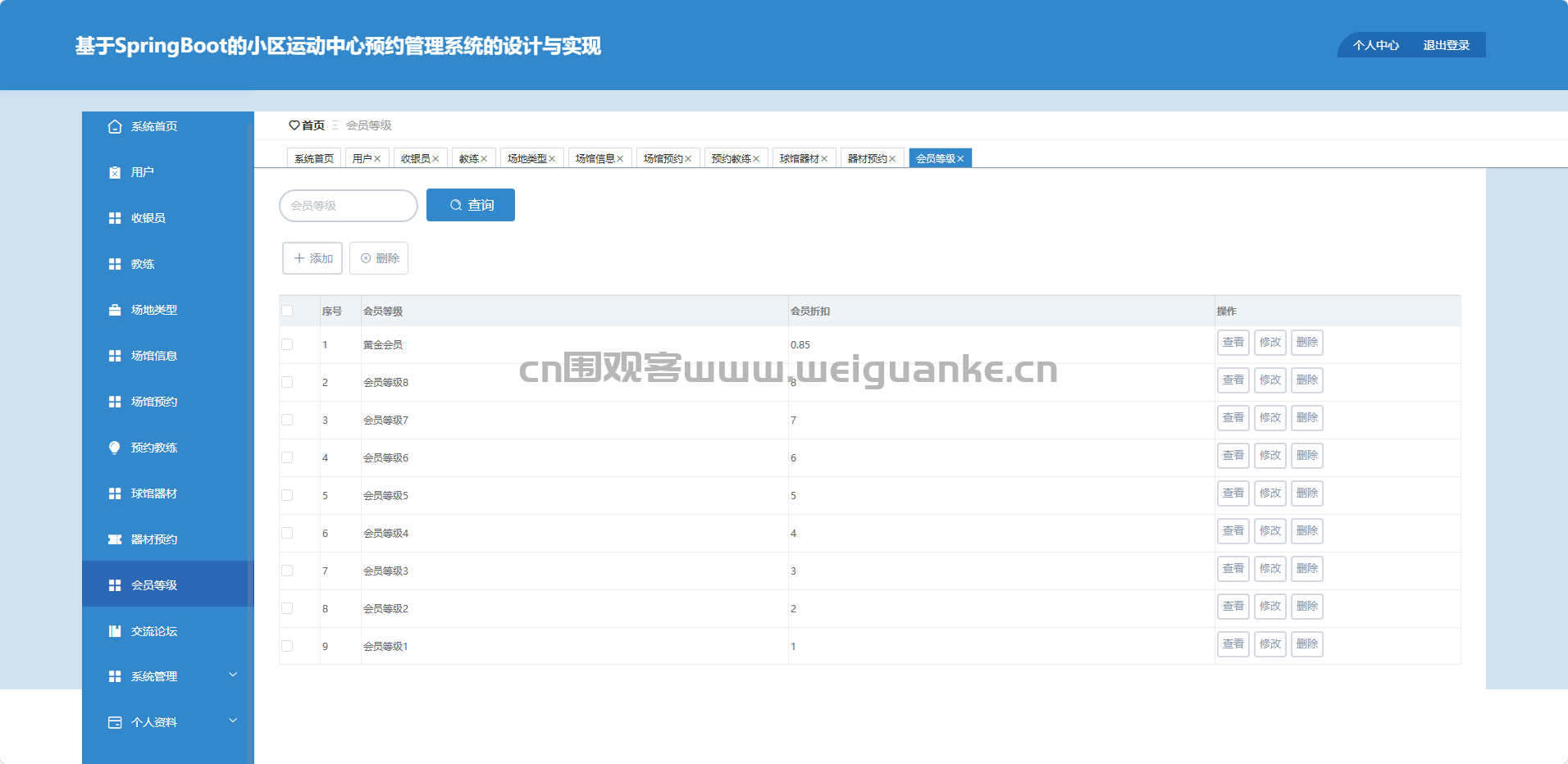Expand the 系统管理 submenu chevron
Screen dimensions: 1568x764
(233, 675)
